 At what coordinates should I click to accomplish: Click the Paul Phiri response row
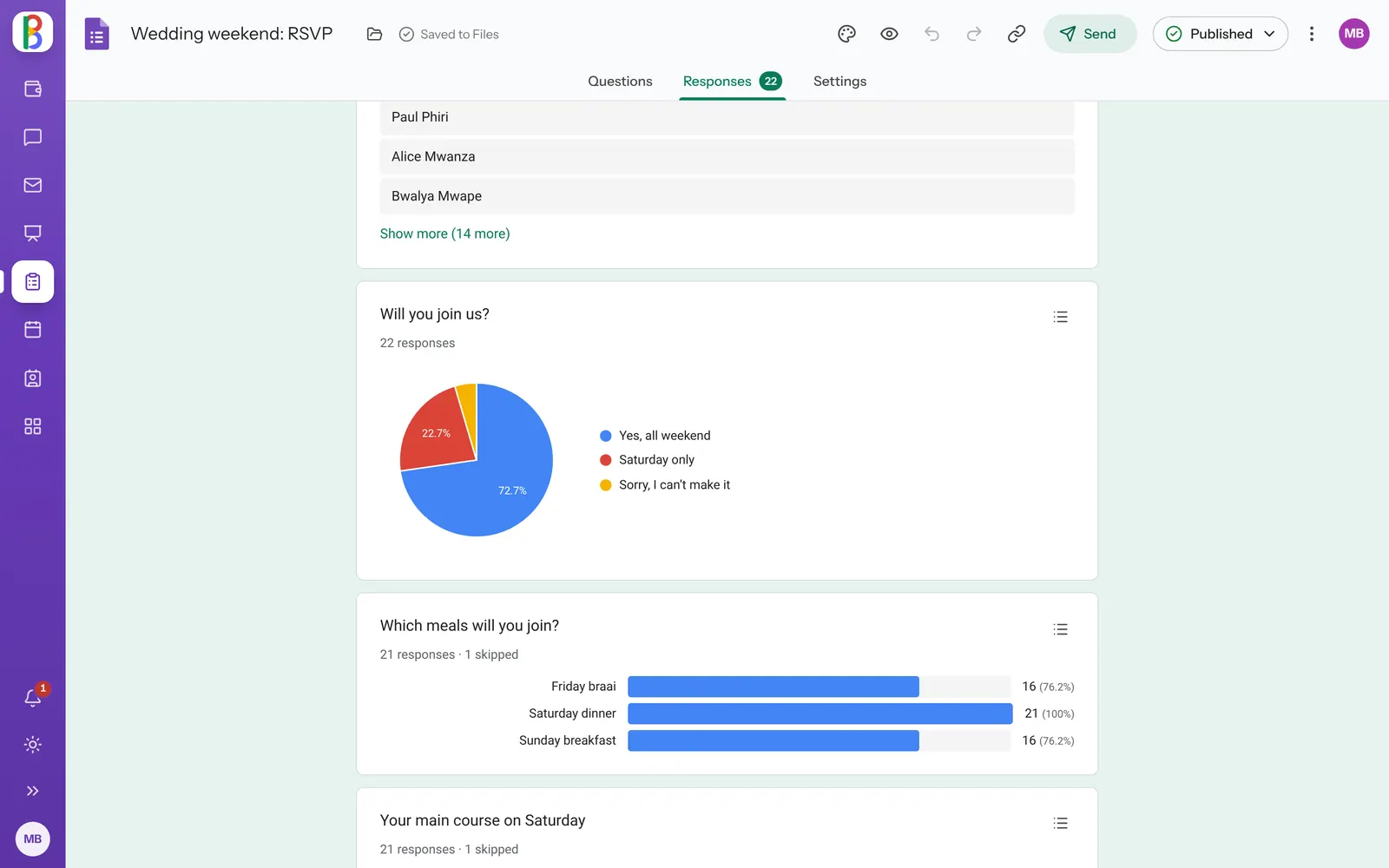[x=727, y=117]
